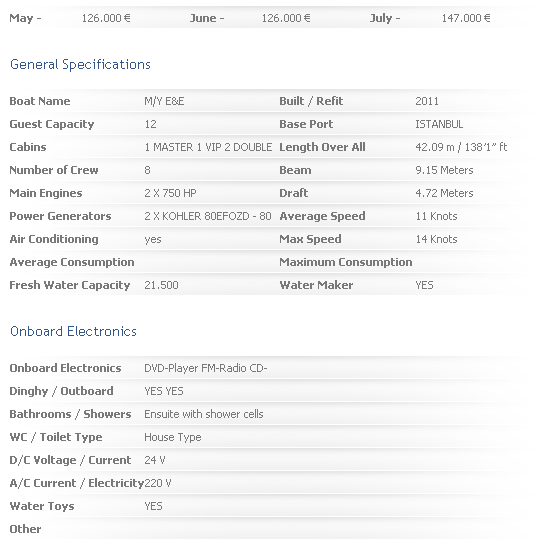Click the Cabins value 1 MASTER 1 VIP 2 DOUBLE

(x=208, y=147)
